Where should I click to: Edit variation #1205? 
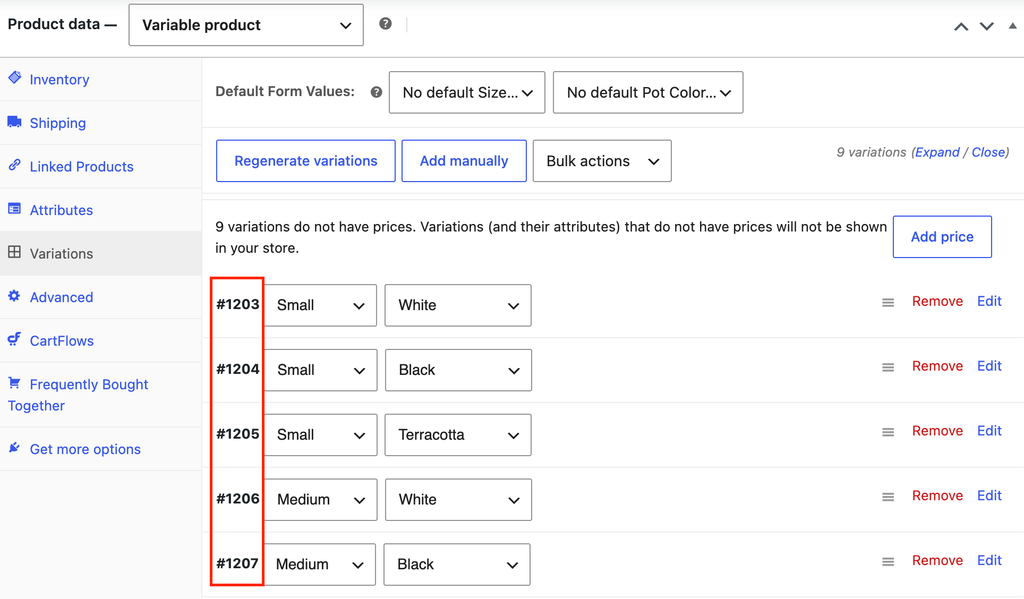click(x=989, y=430)
